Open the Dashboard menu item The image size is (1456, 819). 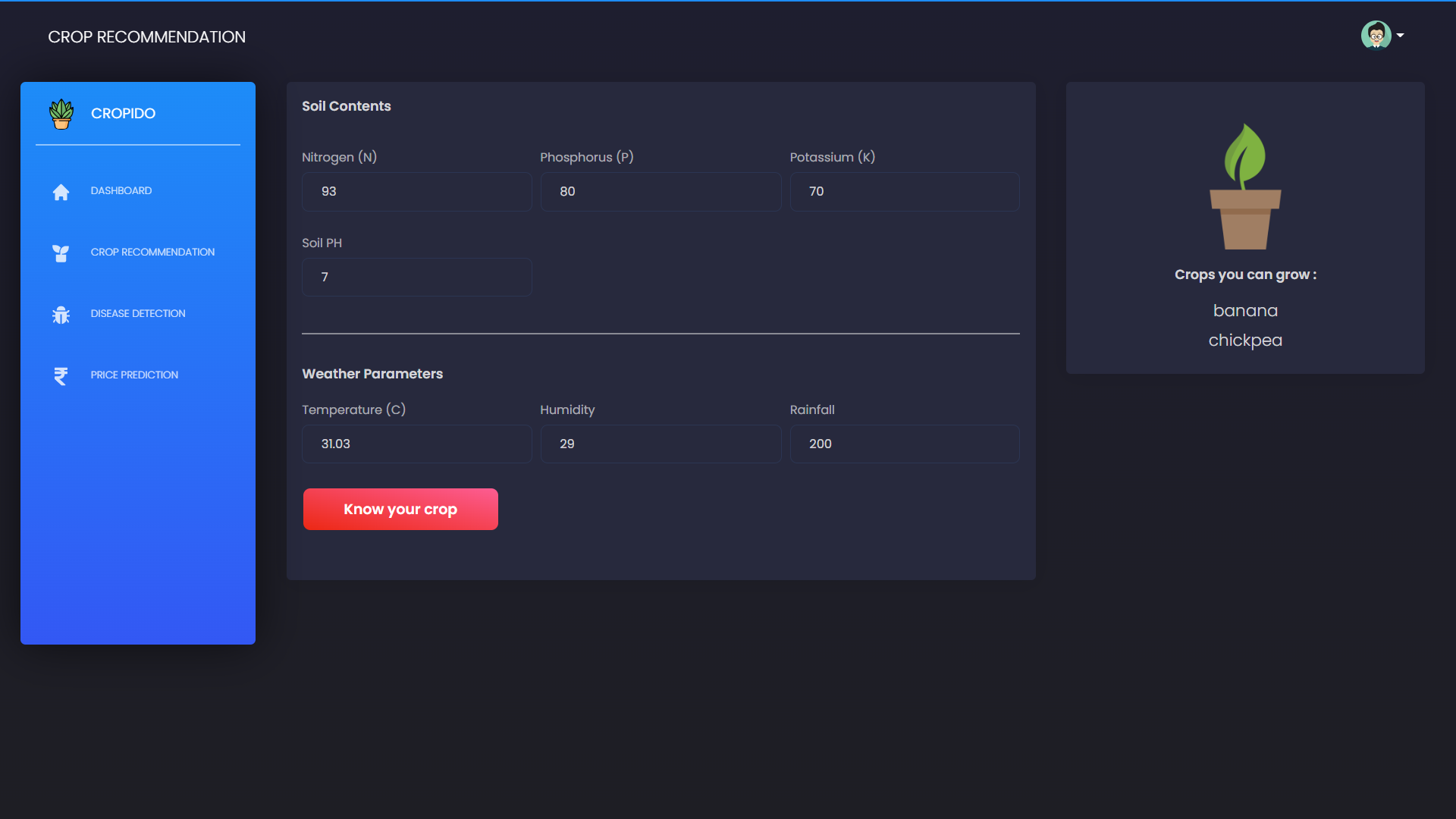pos(121,190)
